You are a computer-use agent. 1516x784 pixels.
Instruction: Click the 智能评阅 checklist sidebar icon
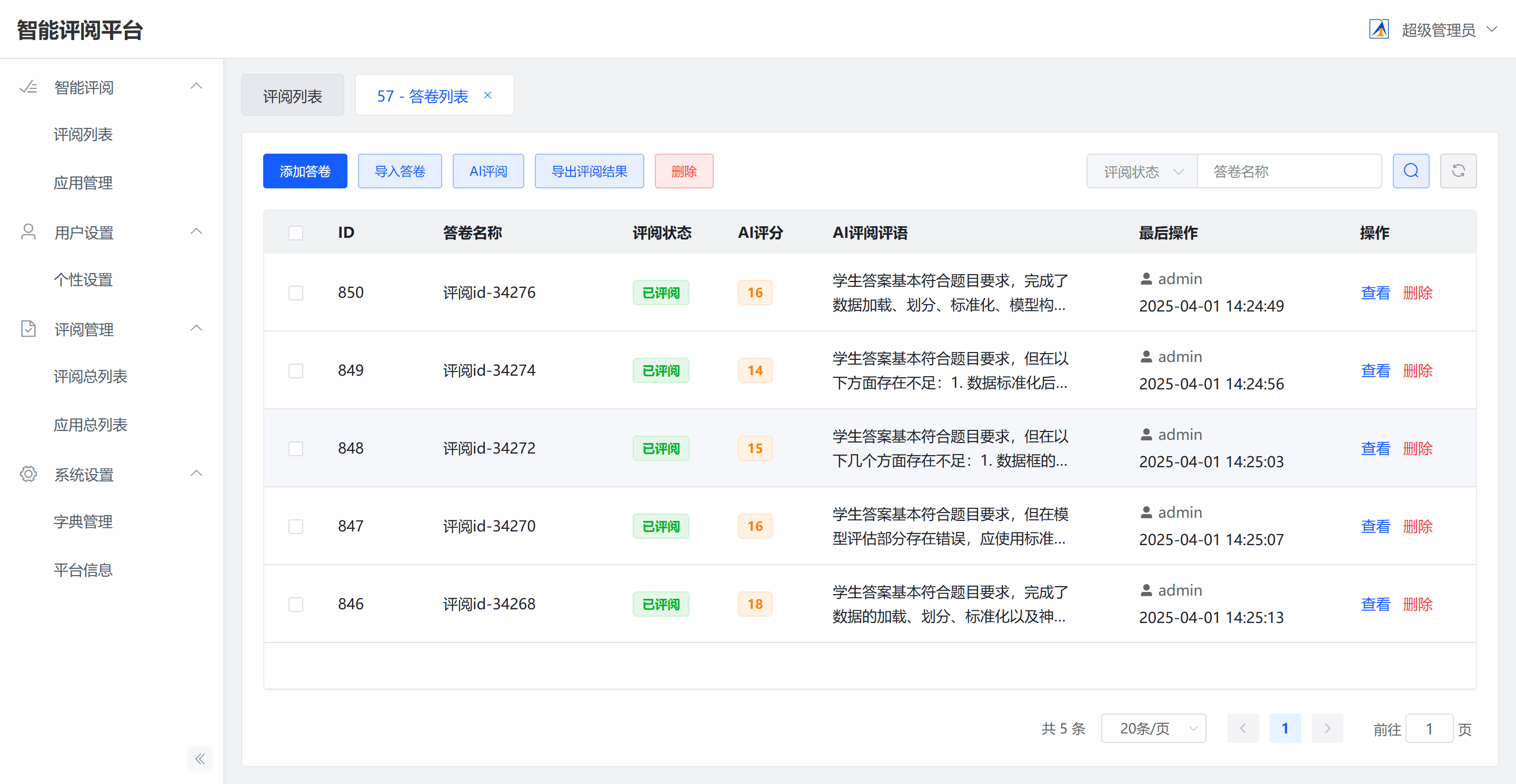point(28,88)
